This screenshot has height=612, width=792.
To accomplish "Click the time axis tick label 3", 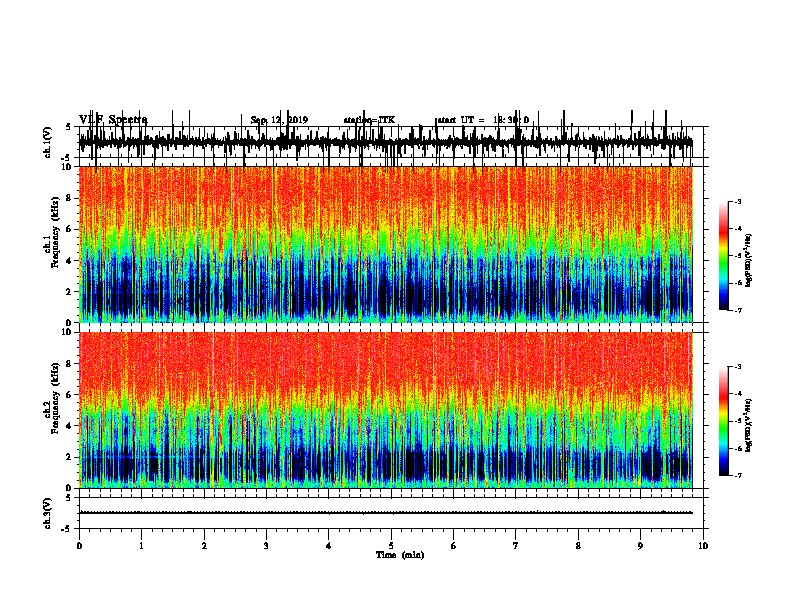I will coord(266,546).
